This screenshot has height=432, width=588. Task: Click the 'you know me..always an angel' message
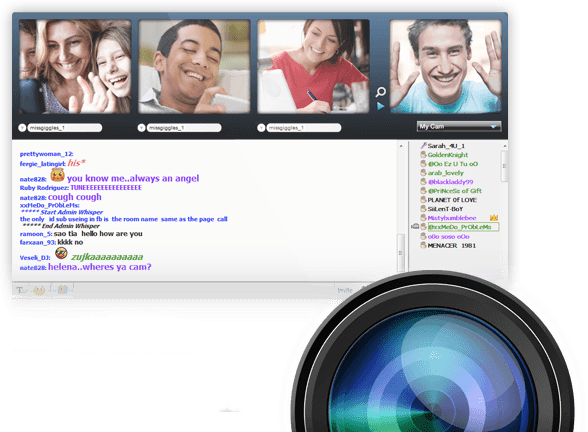pyautogui.click(x=133, y=178)
